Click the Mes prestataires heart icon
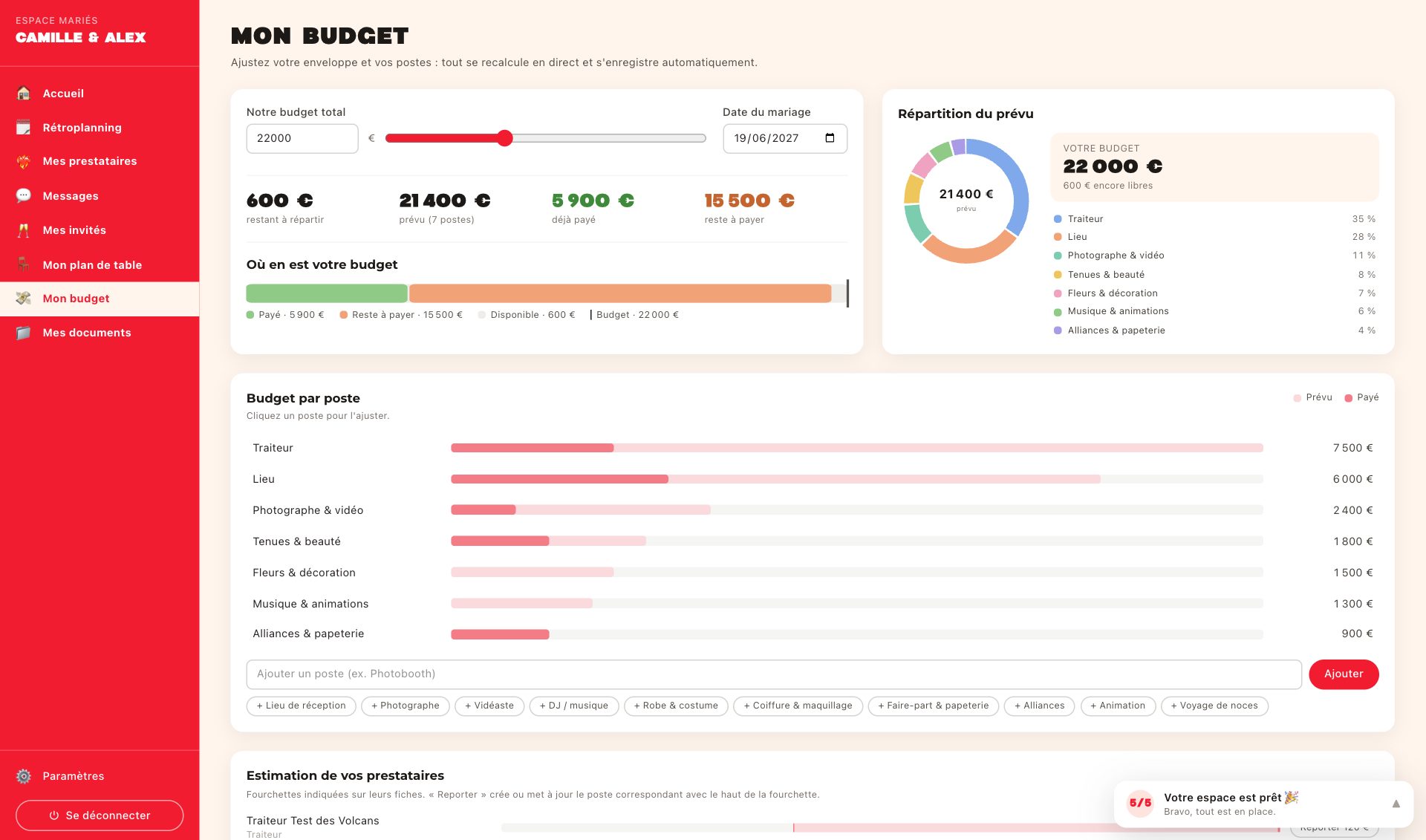The image size is (1426, 840). point(24,161)
